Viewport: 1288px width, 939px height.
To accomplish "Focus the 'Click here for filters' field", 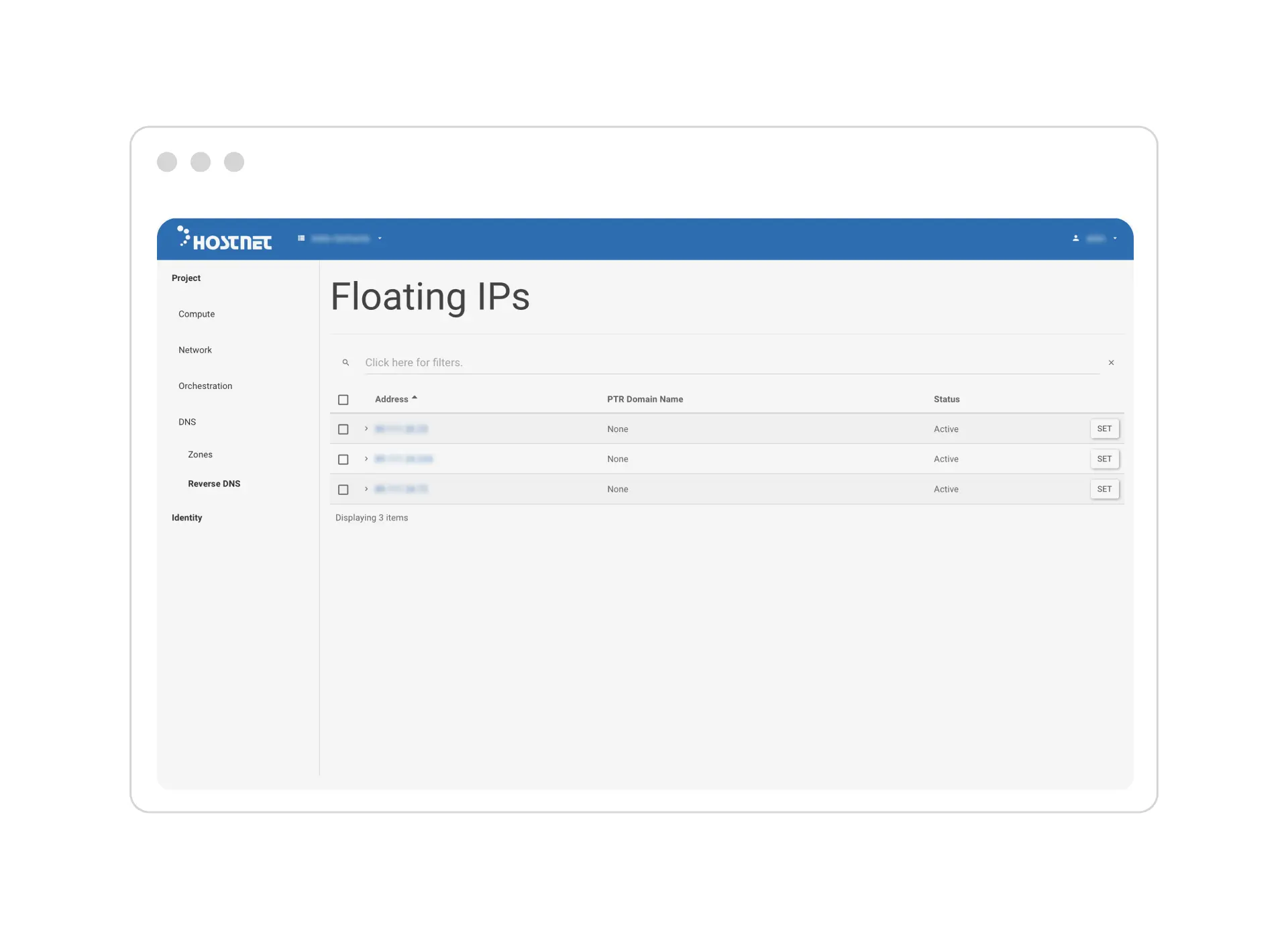I will [x=732, y=362].
